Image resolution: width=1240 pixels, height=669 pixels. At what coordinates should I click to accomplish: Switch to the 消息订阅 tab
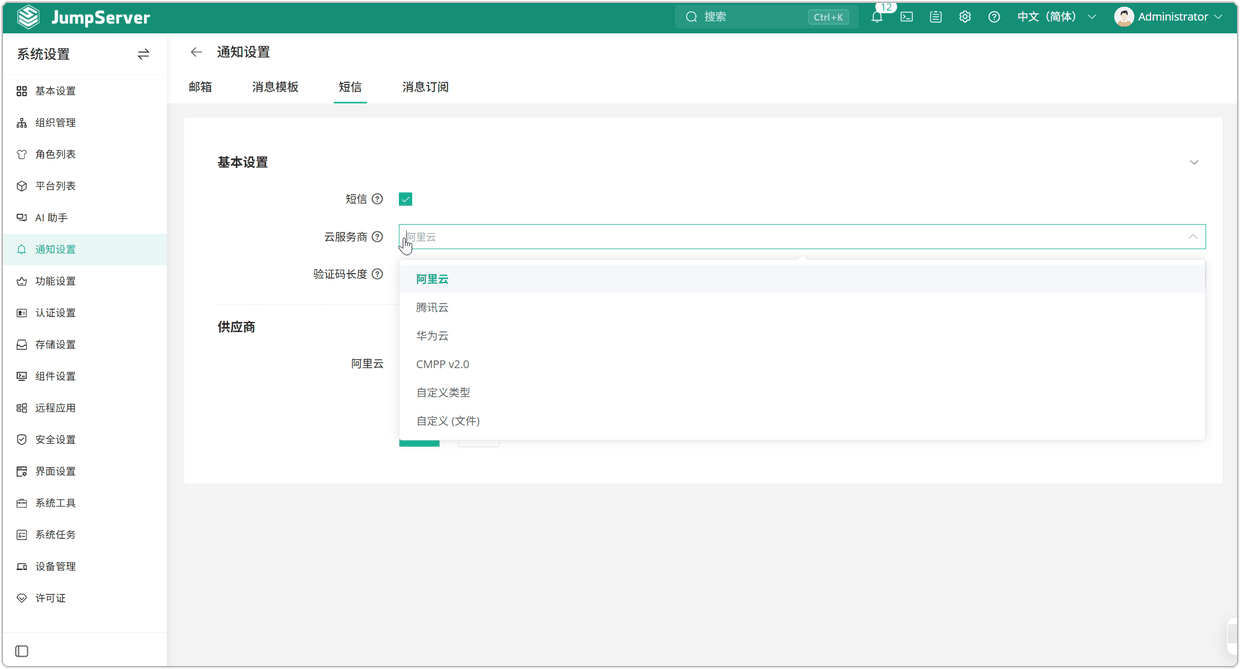(x=425, y=87)
